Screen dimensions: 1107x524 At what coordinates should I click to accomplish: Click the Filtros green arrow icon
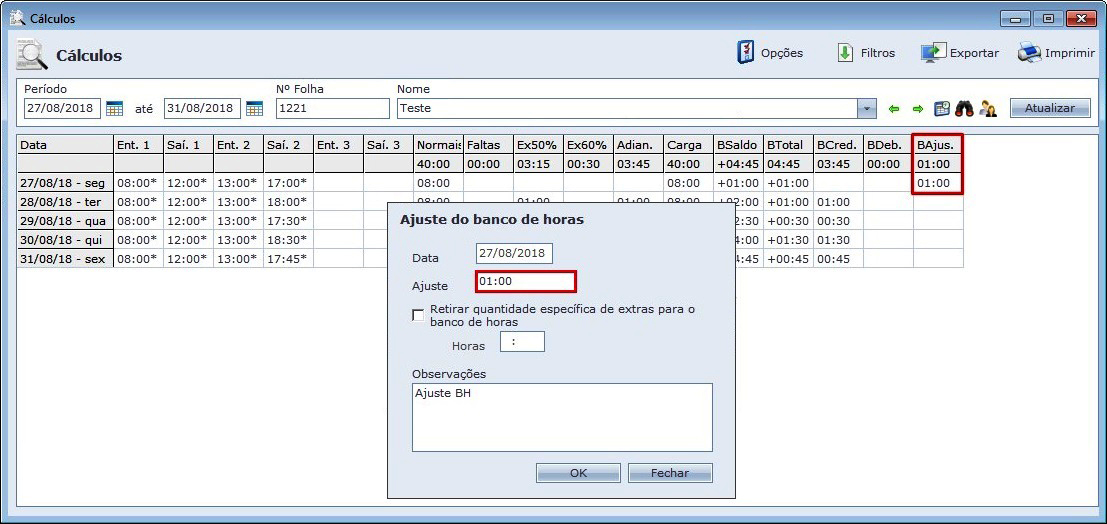click(x=845, y=53)
